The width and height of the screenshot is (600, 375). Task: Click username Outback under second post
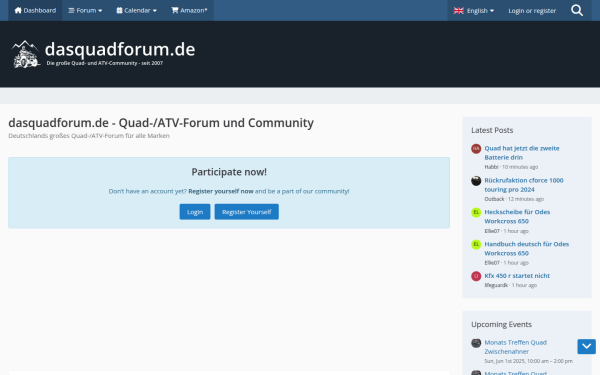pyautogui.click(x=494, y=199)
